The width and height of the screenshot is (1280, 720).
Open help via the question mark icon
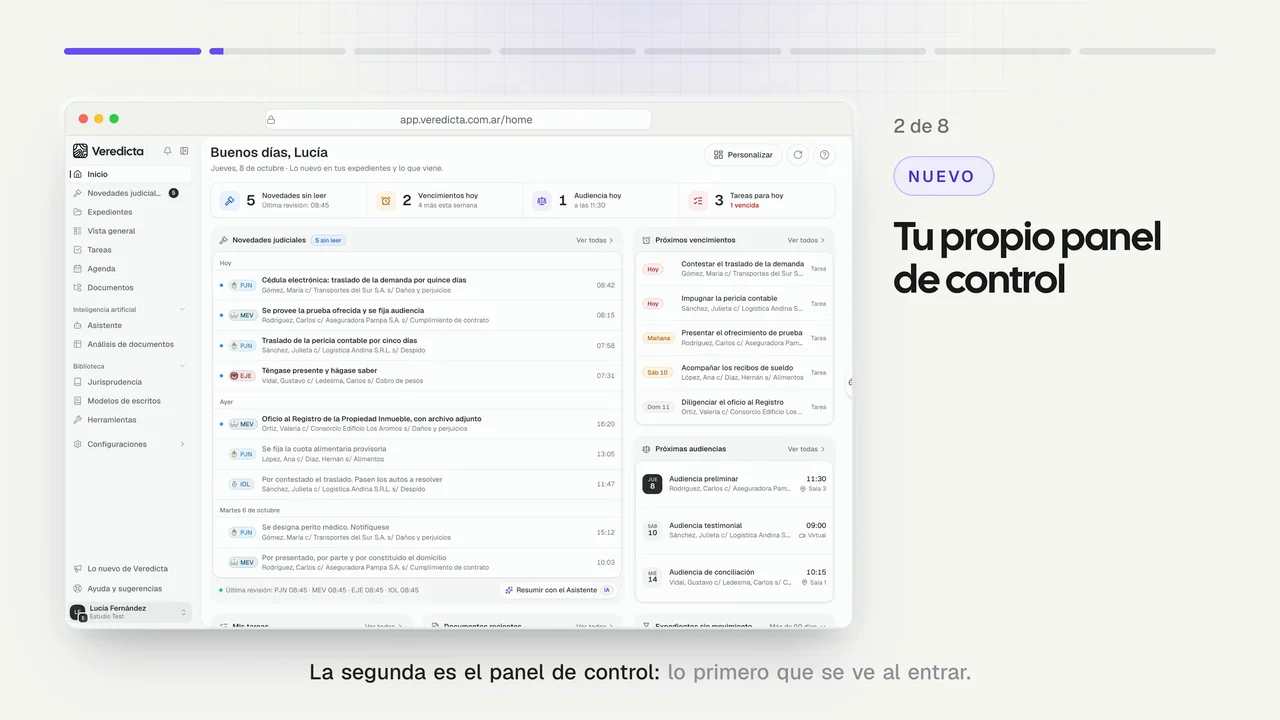824,155
